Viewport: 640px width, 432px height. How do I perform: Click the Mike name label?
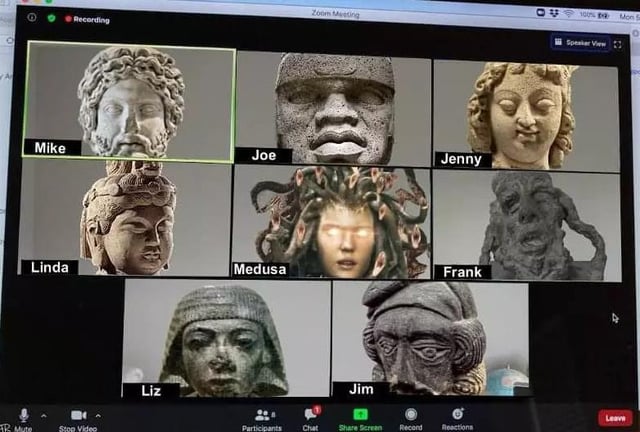coord(52,147)
